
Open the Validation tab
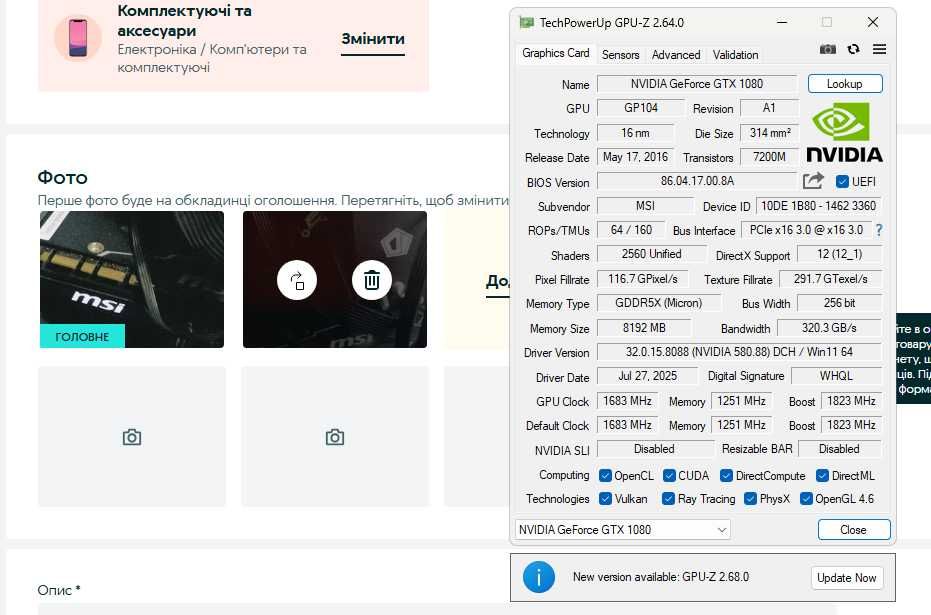tap(735, 55)
